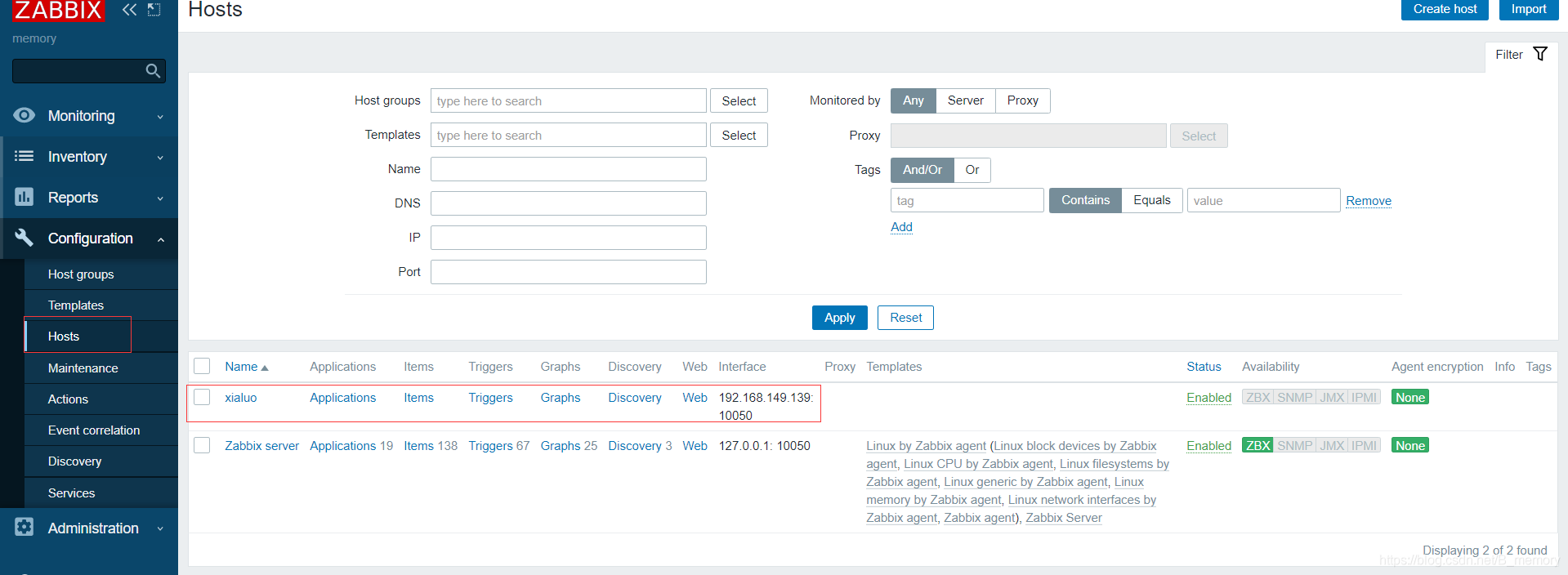This screenshot has width=1568, height=575.
Task: Tick the select-all hosts checkbox
Action: (202, 366)
